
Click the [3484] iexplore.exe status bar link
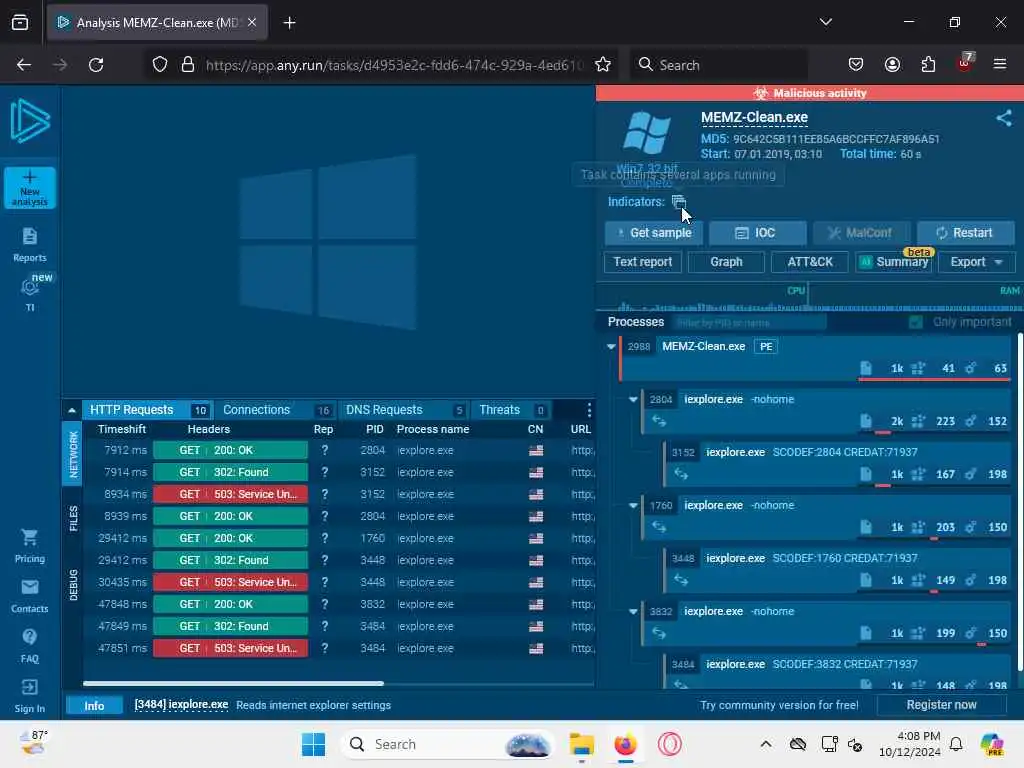[181, 705]
